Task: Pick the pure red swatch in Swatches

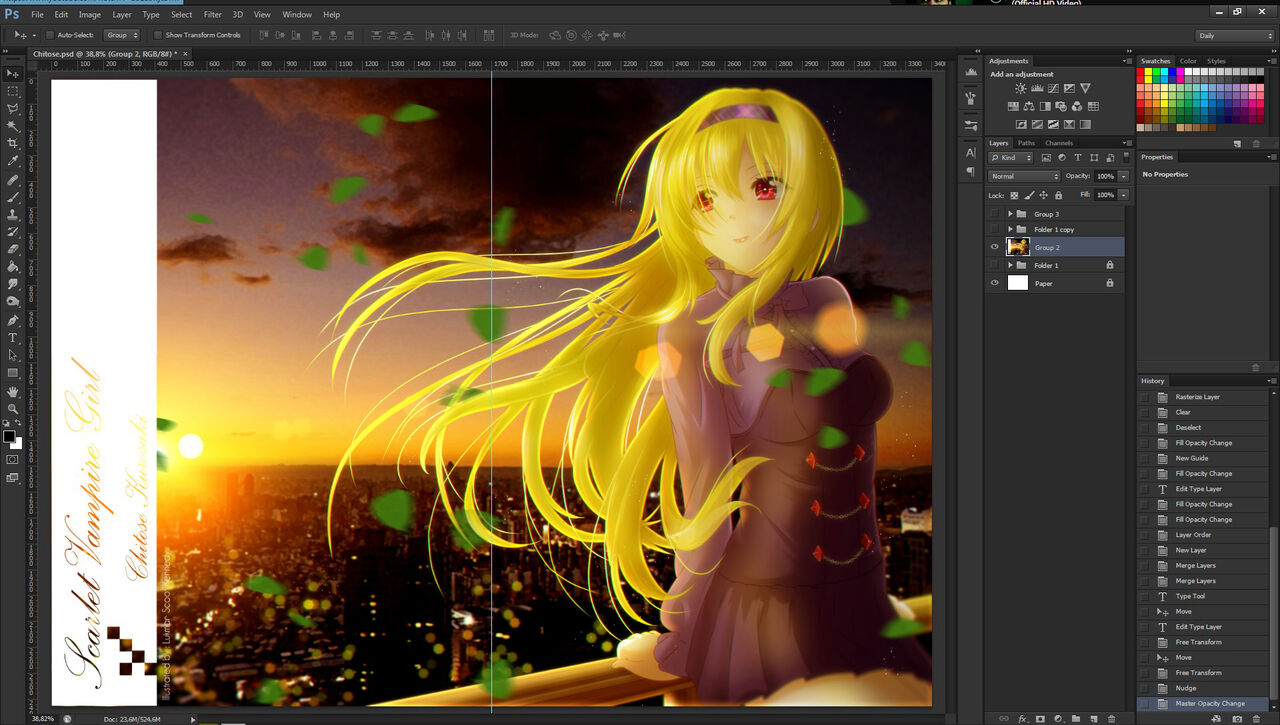Action: 1141,73
